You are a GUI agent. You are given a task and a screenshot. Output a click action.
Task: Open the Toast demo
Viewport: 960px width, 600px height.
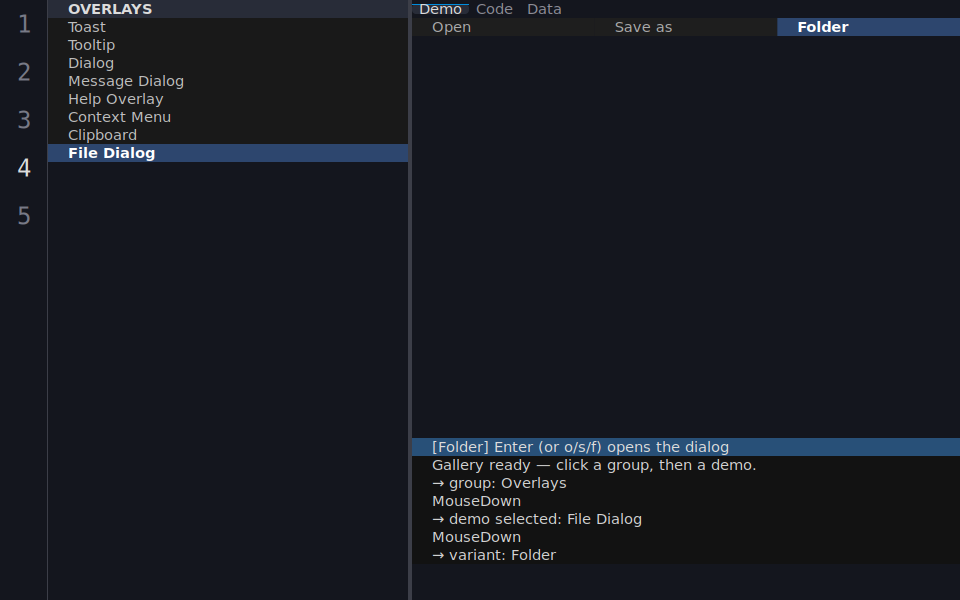[228, 27]
